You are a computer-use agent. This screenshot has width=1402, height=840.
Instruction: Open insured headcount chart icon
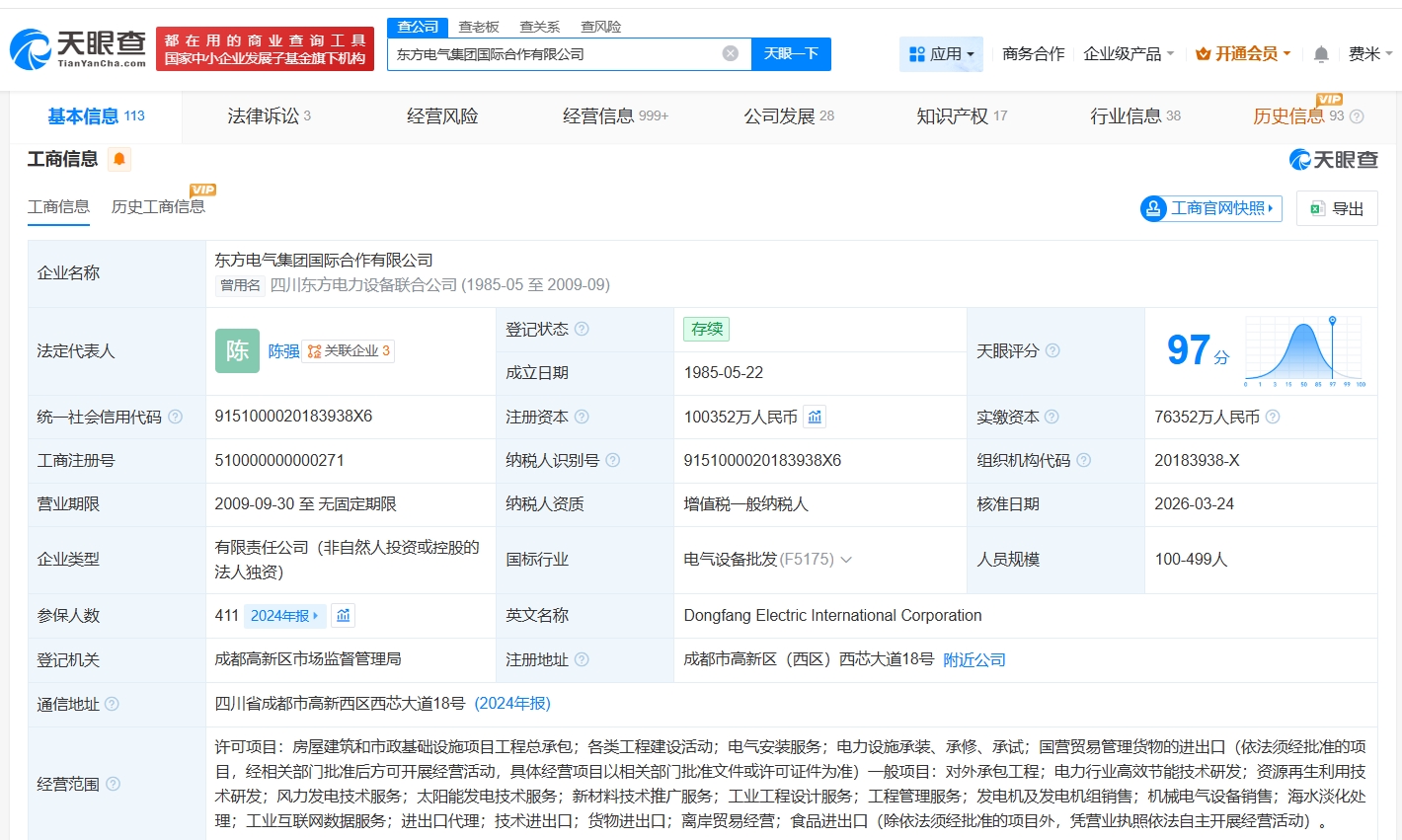pos(343,616)
